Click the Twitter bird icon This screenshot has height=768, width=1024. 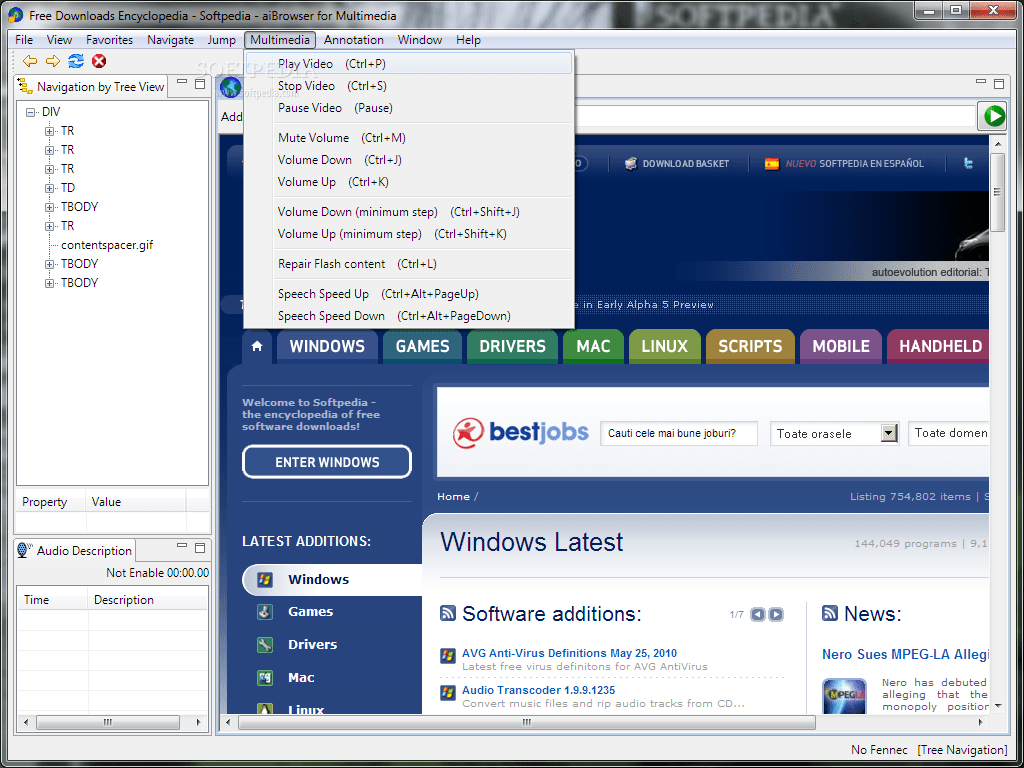(968, 163)
